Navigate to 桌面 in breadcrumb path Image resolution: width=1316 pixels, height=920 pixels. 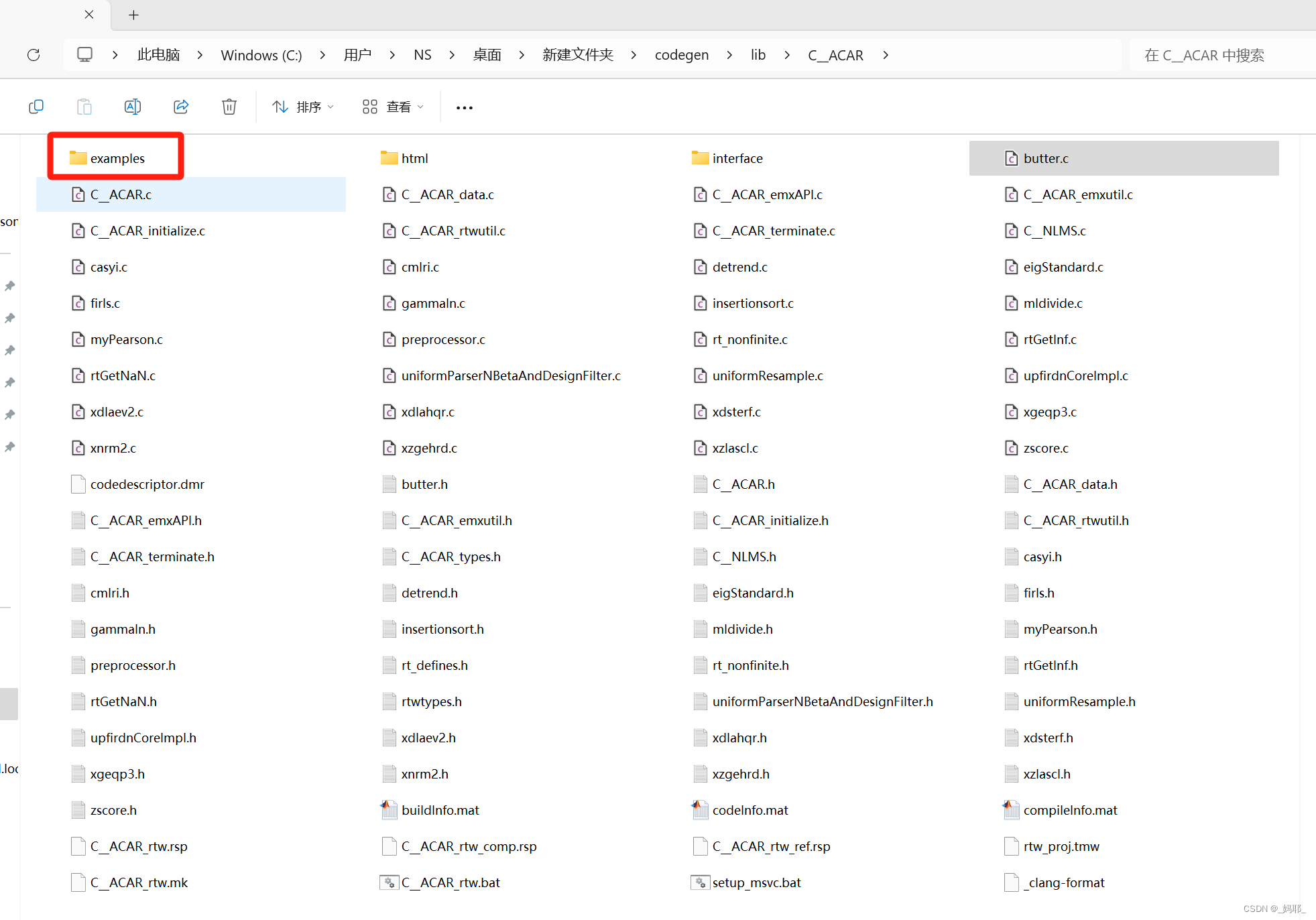487,55
